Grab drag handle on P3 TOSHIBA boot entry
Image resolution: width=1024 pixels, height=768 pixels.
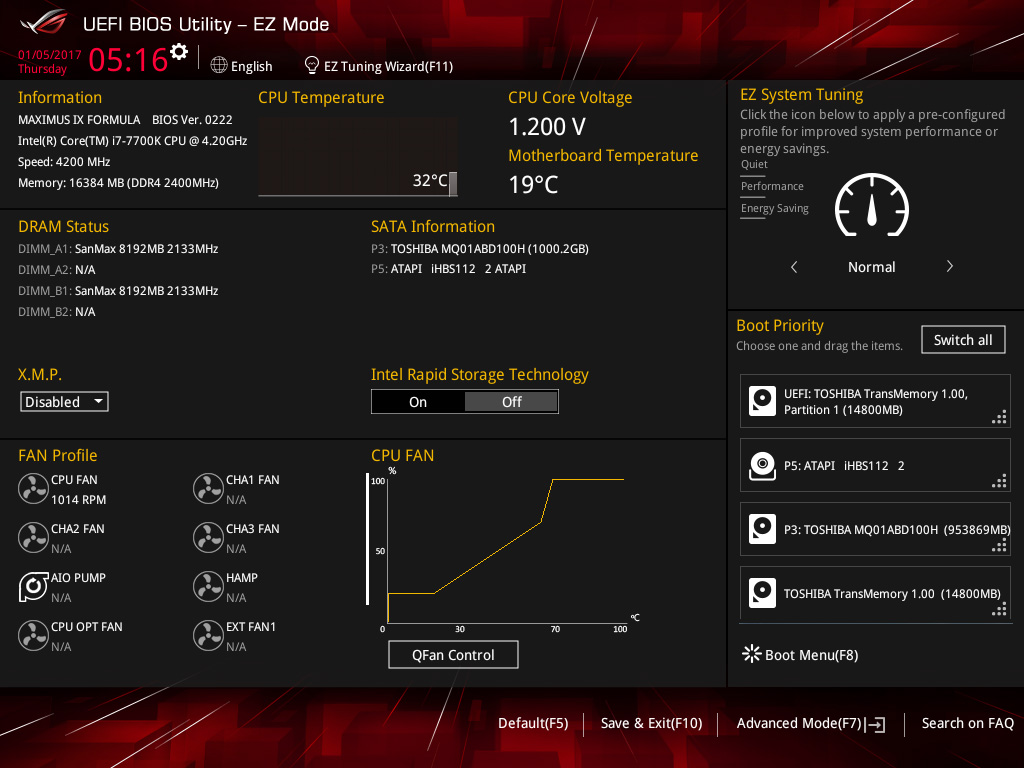(999, 545)
